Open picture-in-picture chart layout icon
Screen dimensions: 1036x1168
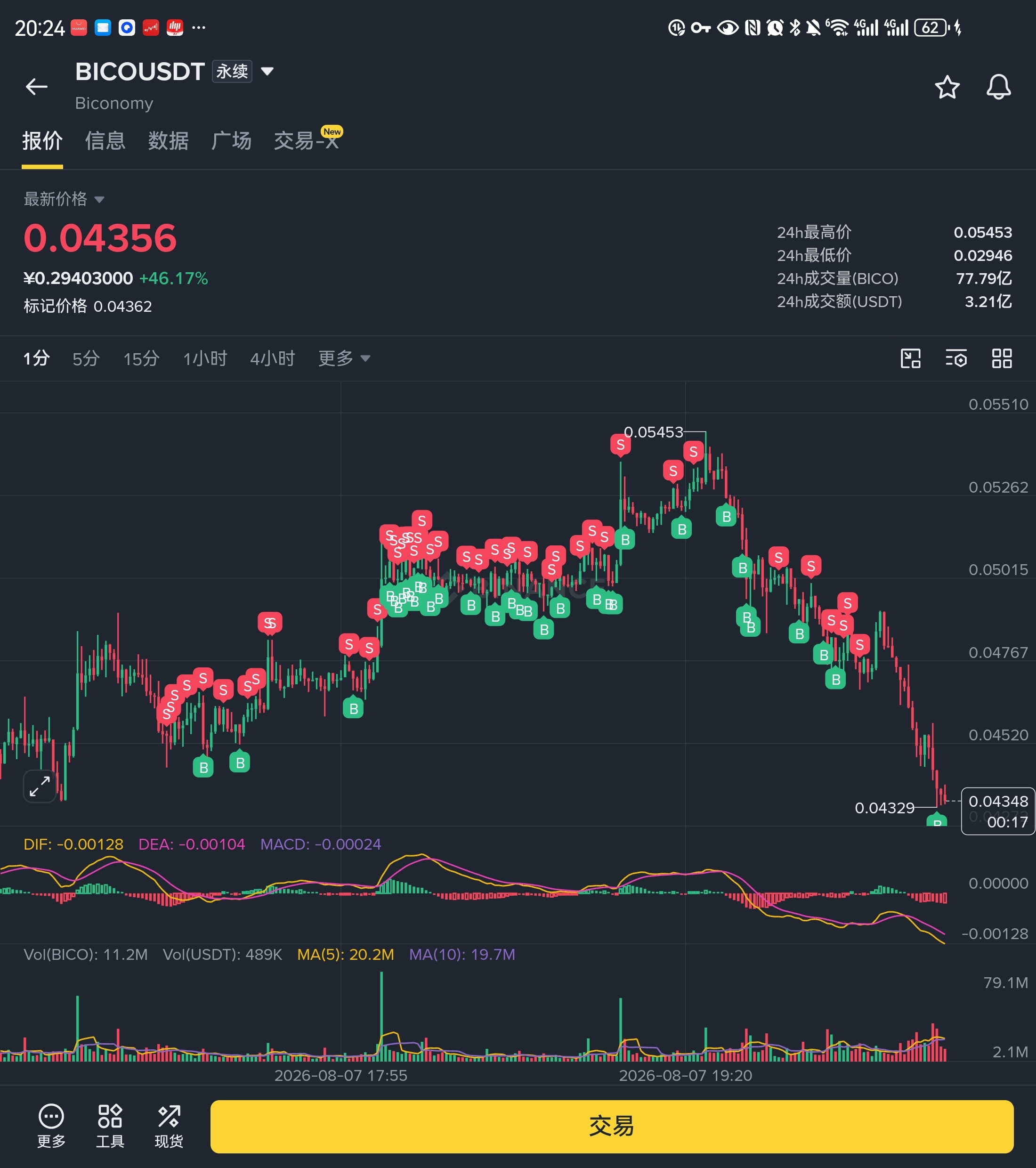pyautogui.click(x=910, y=359)
